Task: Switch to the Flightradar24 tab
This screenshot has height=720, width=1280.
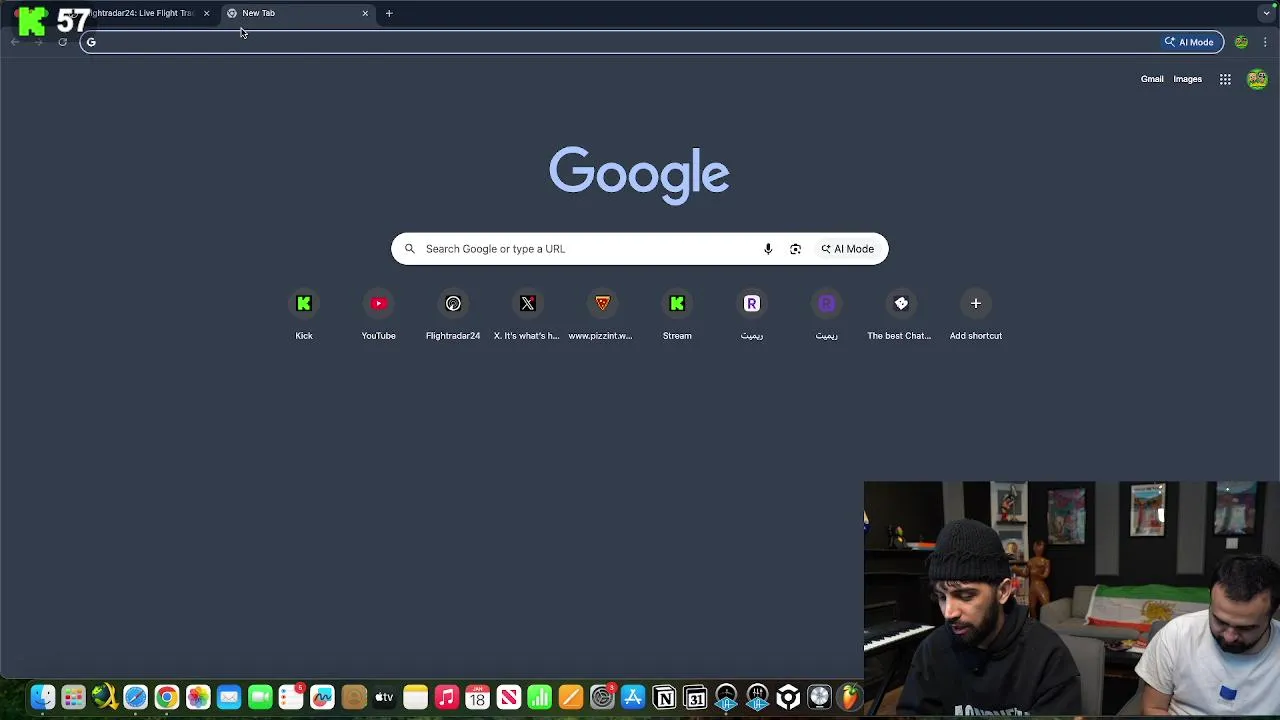Action: click(140, 13)
